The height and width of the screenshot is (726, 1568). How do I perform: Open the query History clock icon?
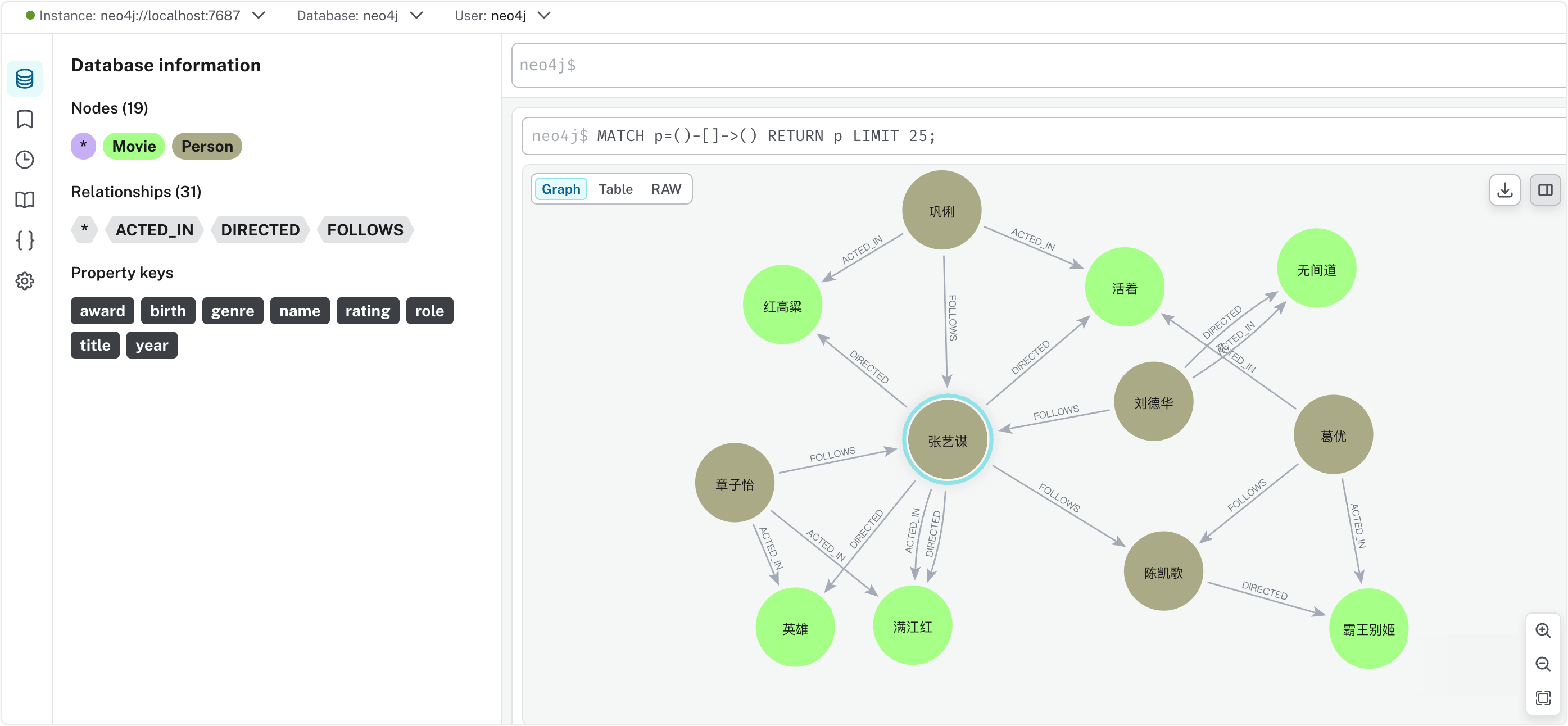click(x=24, y=160)
